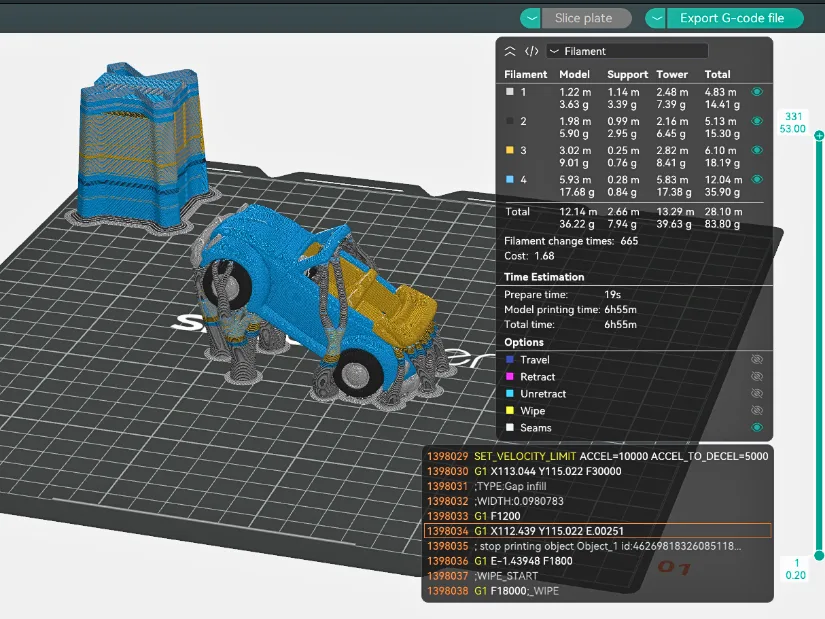This screenshot has width=825, height=619.
Task: Show Unretract markers in preview
Action: (x=757, y=393)
